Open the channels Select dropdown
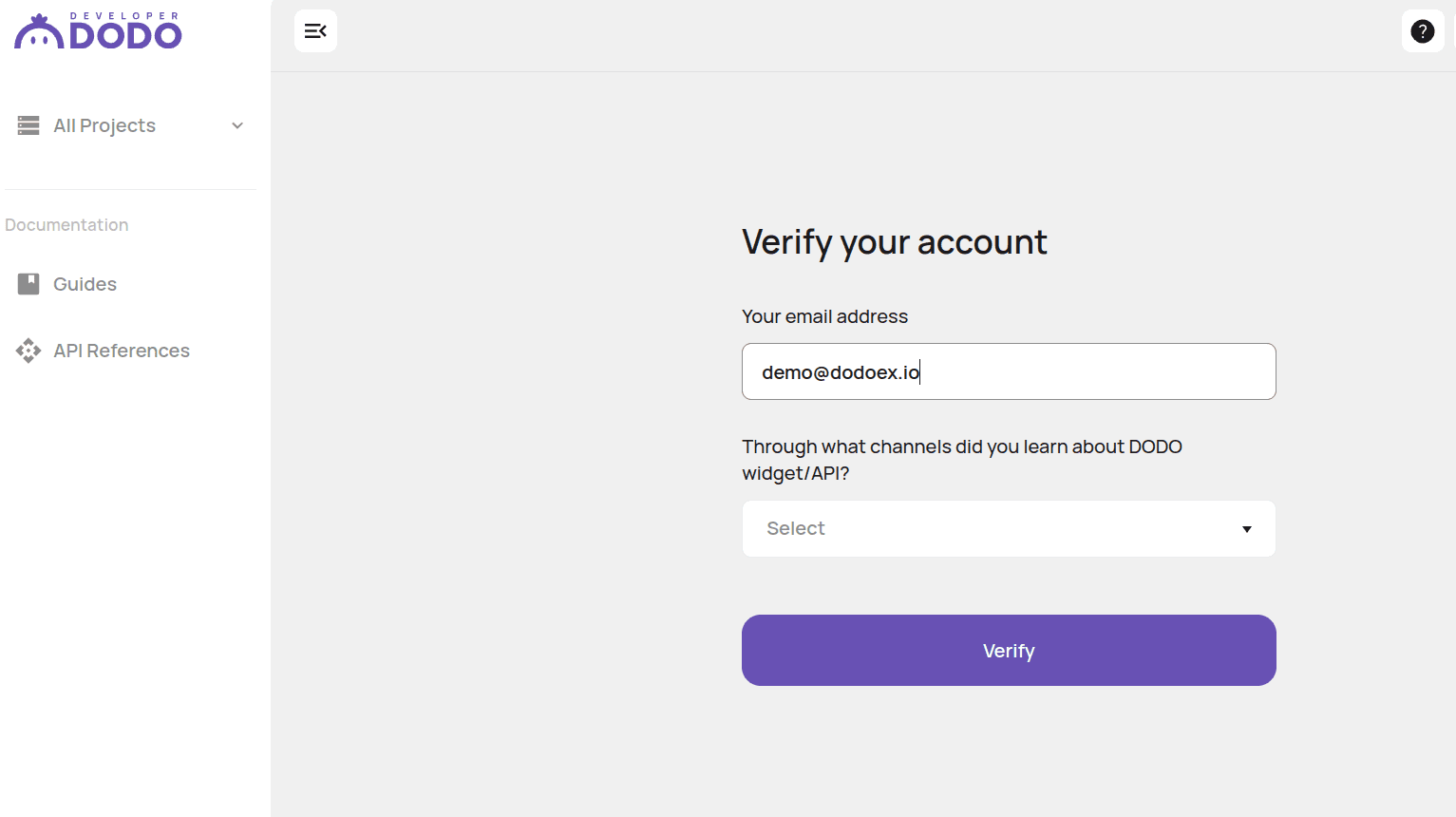1456x817 pixels. 1008,529
